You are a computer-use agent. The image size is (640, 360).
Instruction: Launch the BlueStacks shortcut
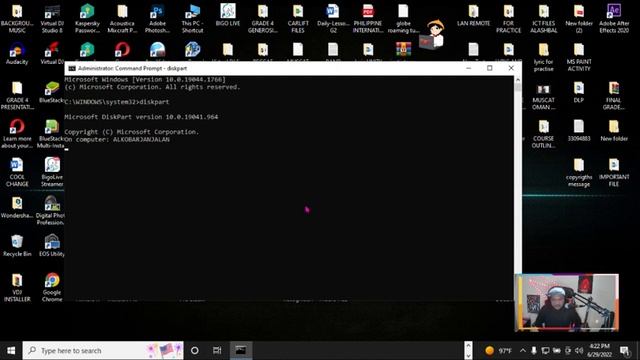(52, 92)
